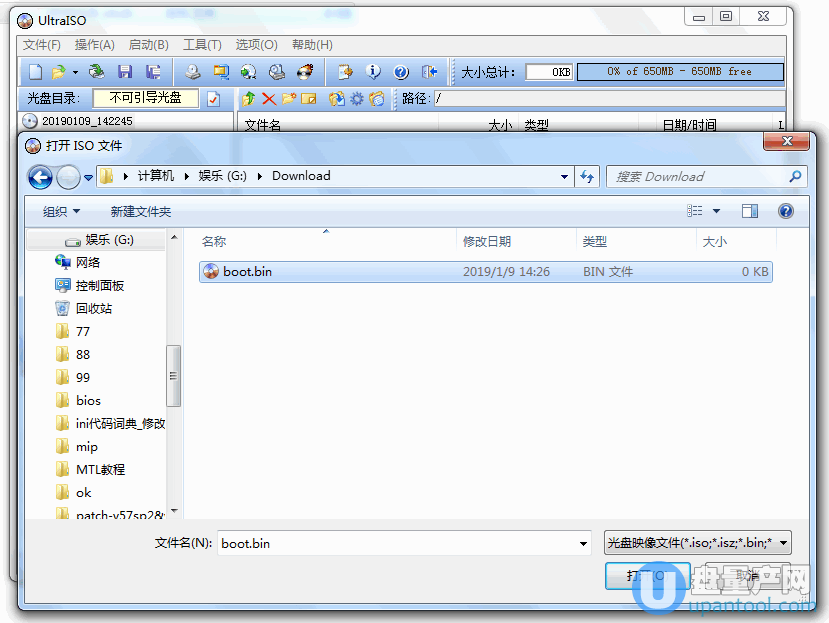Click Forward arrow in open dialog

(x=68, y=177)
